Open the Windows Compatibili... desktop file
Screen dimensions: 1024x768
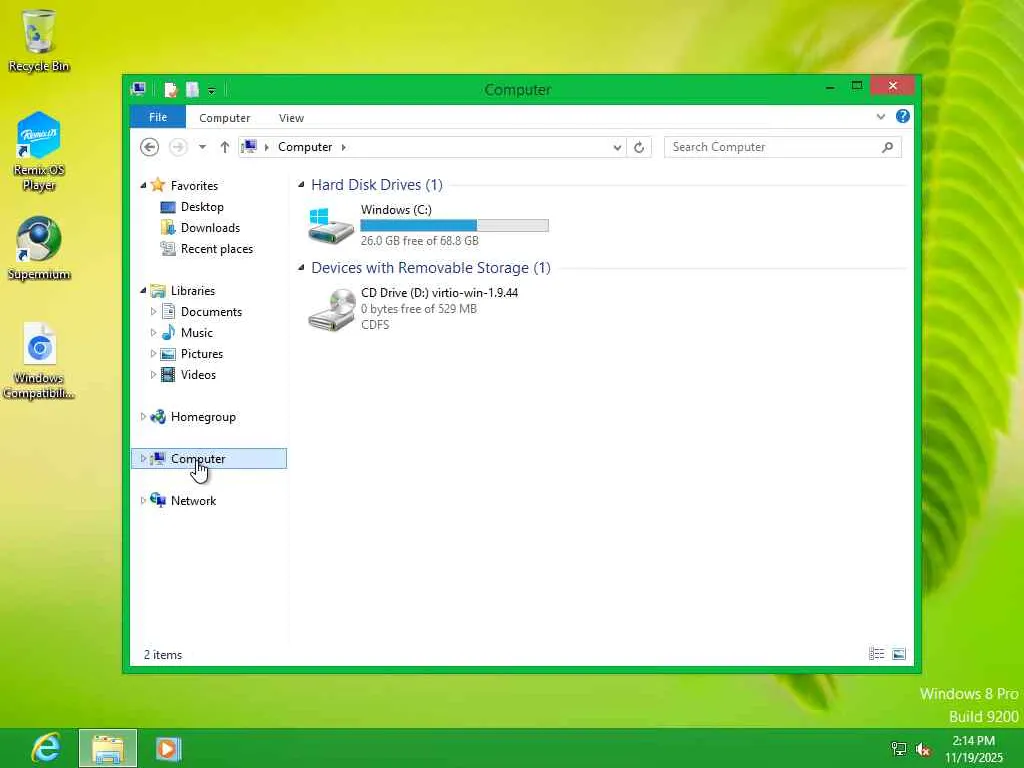tap(39, 360)
